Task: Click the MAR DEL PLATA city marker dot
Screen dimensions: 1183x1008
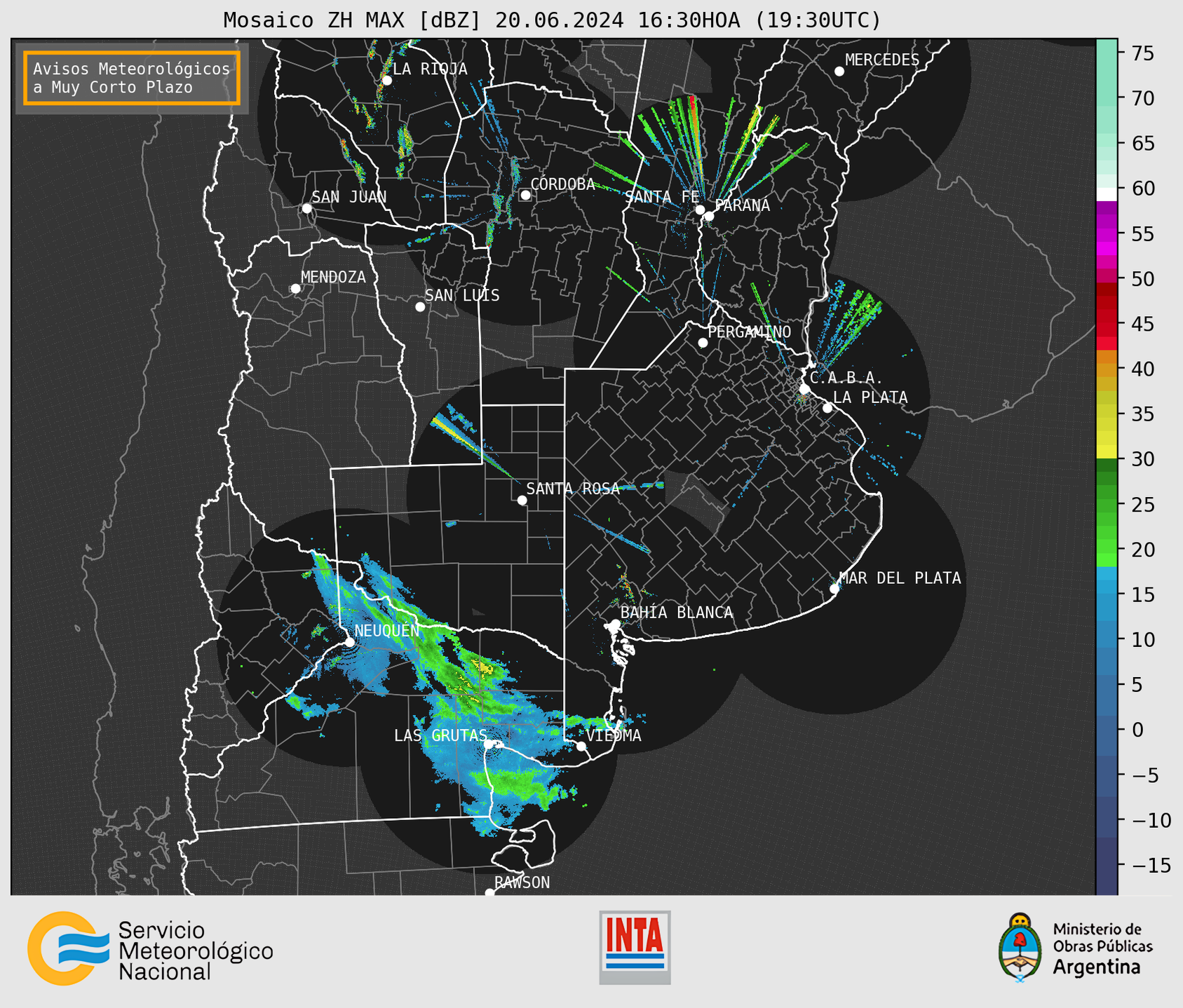Action: tap(834, 589)
